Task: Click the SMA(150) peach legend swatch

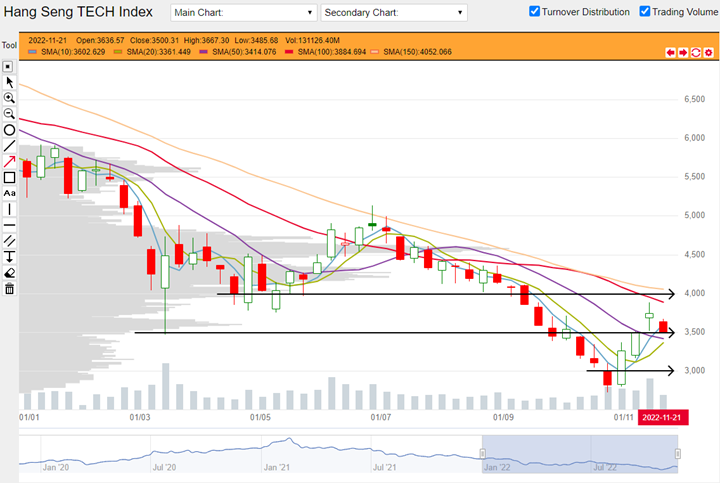Action: pos(375,52)
